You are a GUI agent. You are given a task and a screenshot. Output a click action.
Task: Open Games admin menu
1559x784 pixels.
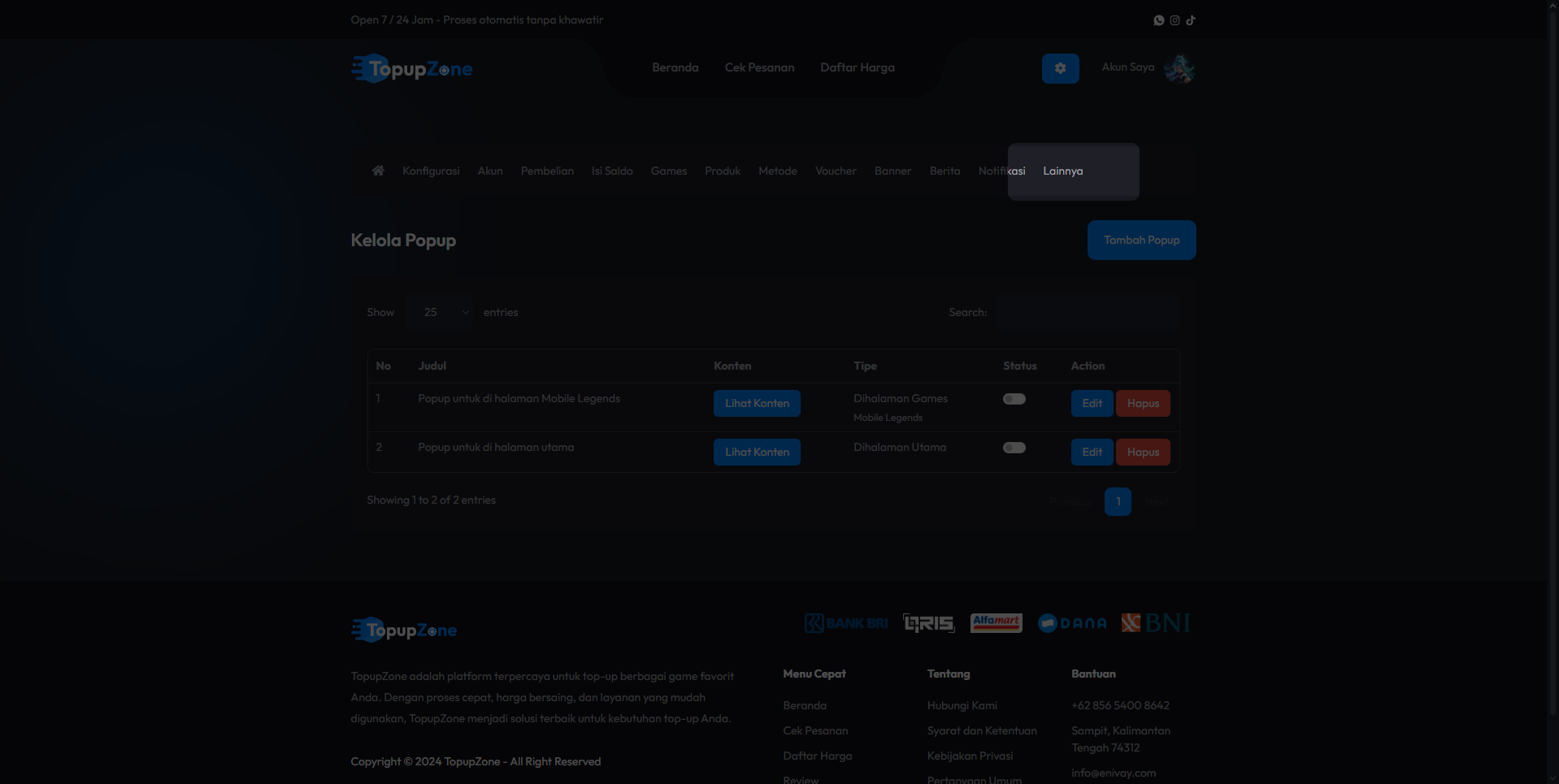(x=669, y=171)
